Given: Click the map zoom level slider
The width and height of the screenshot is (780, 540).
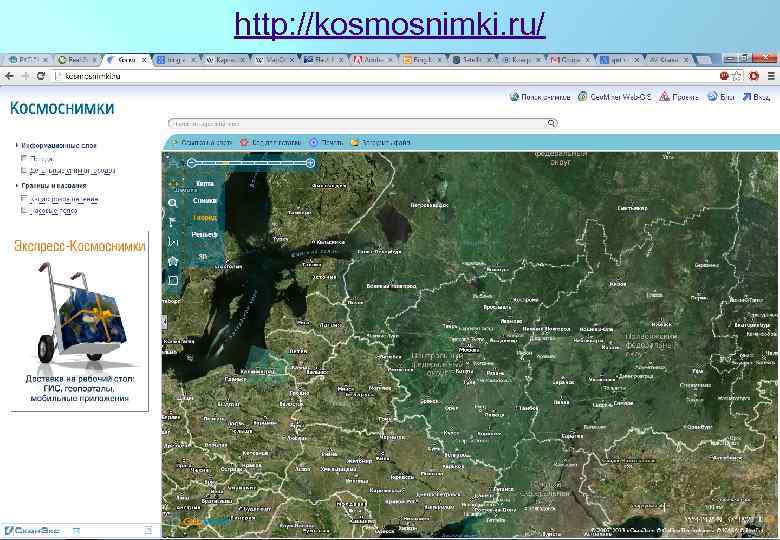Looking at the screenshot, I should [x=251, y=163].
